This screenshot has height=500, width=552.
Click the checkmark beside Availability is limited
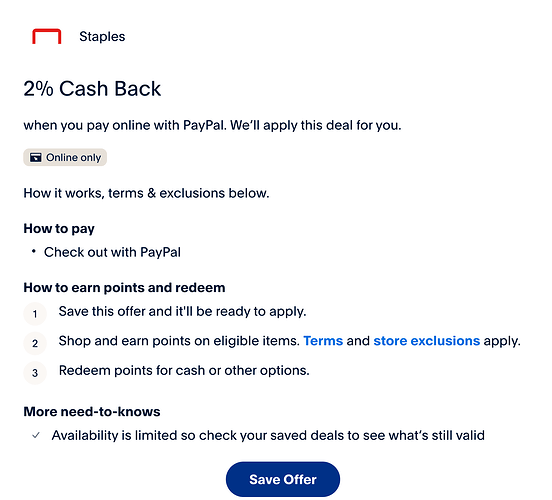point(36,436)
